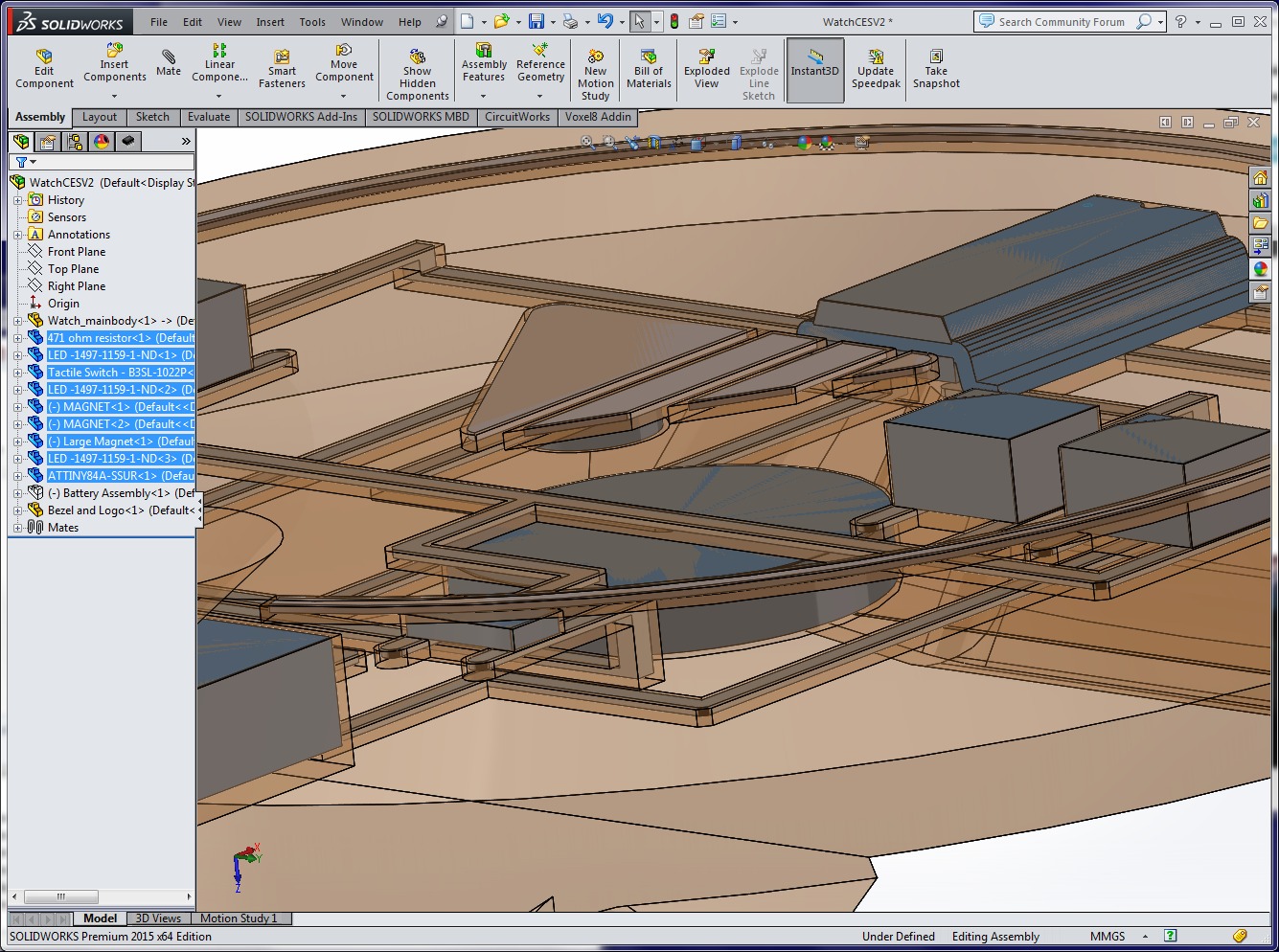
Task: Open the CircuitWorks chip tab icon
Action: (x=128, y=142)
